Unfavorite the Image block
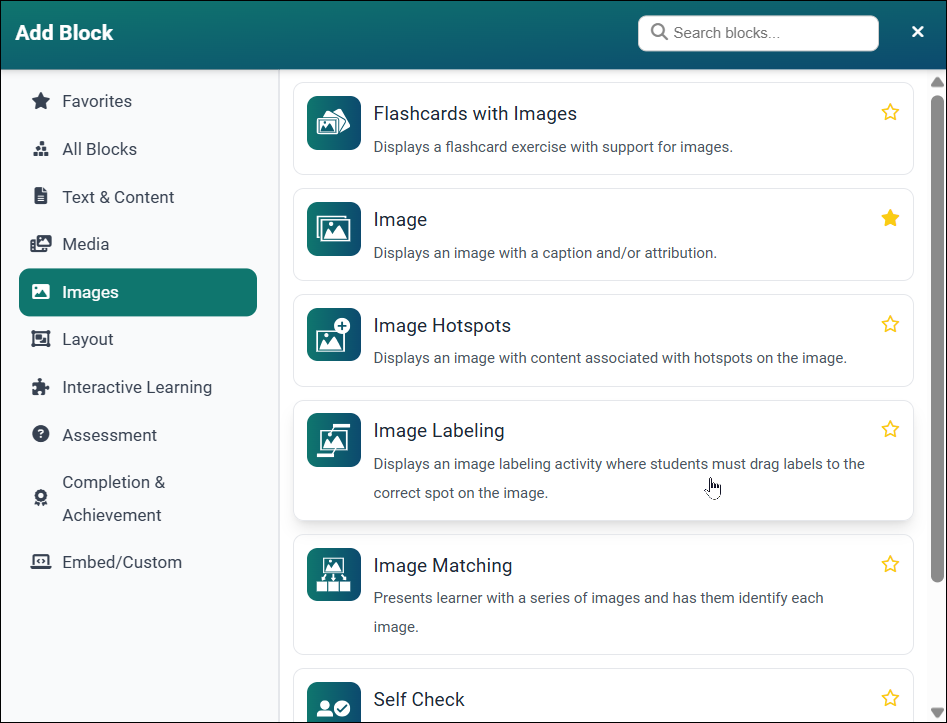The image size is (947, 723). click(890, 217)
